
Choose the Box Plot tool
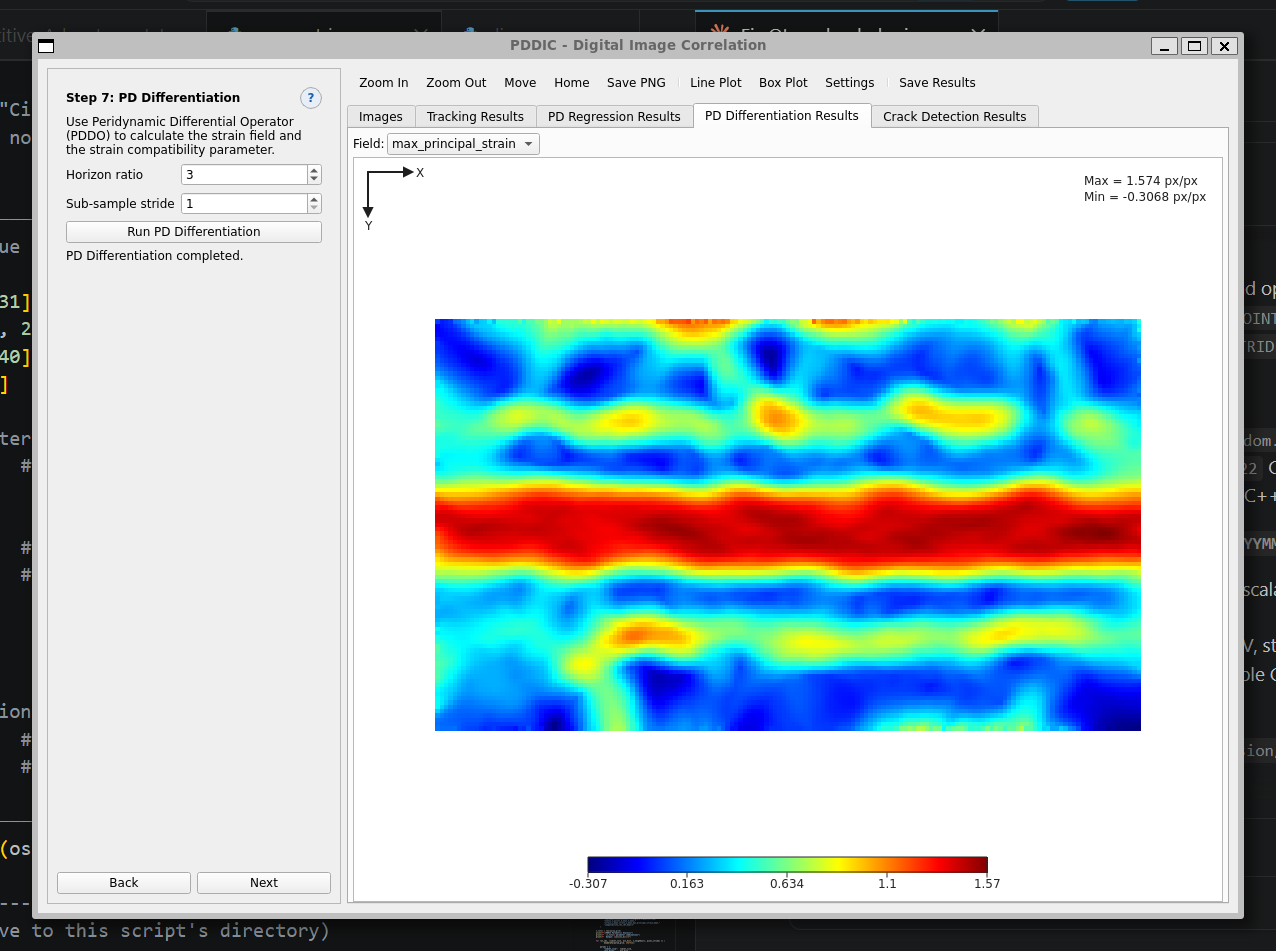pyautogui.click(x=783, y=83)
